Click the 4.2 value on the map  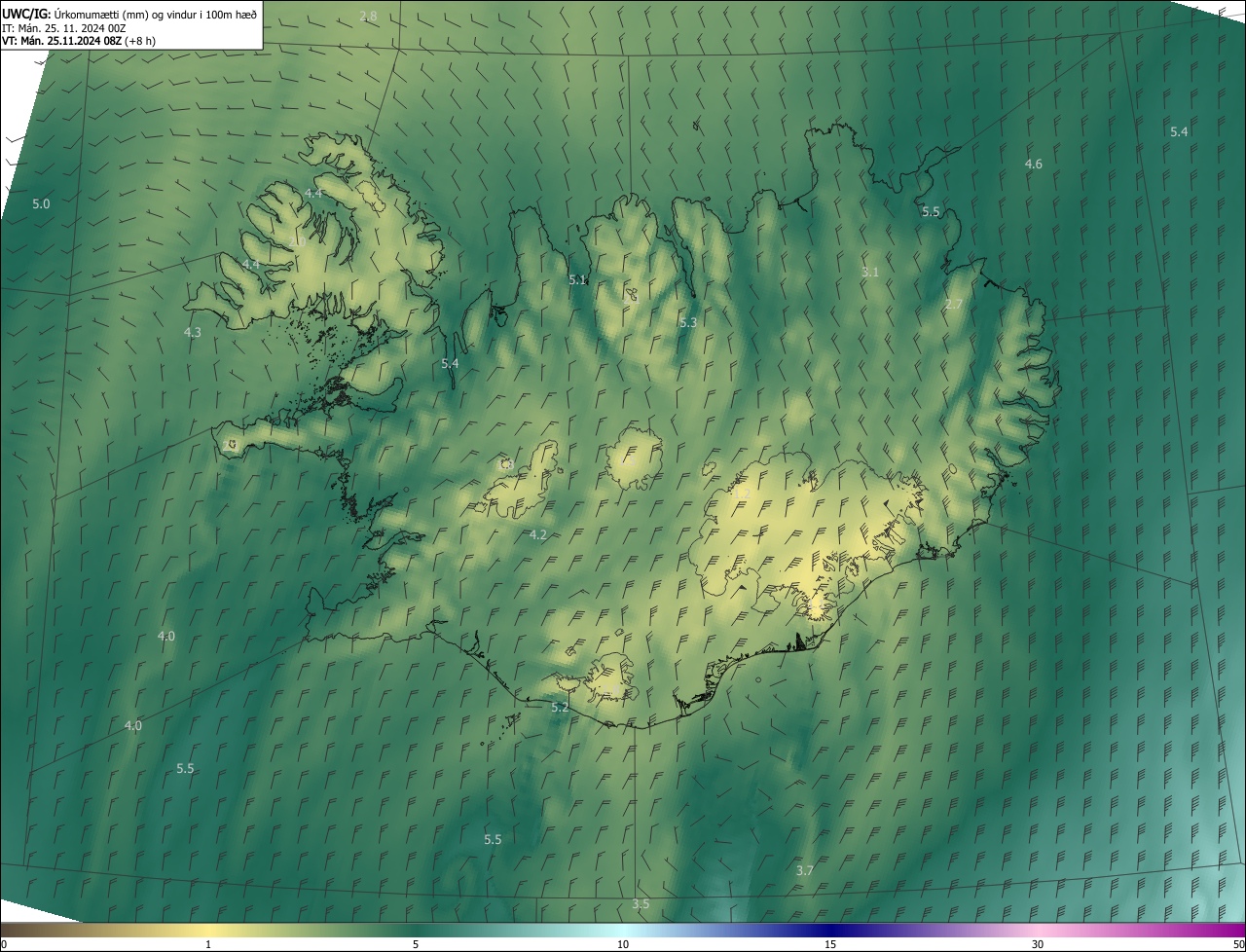click(x=538, y=535)
